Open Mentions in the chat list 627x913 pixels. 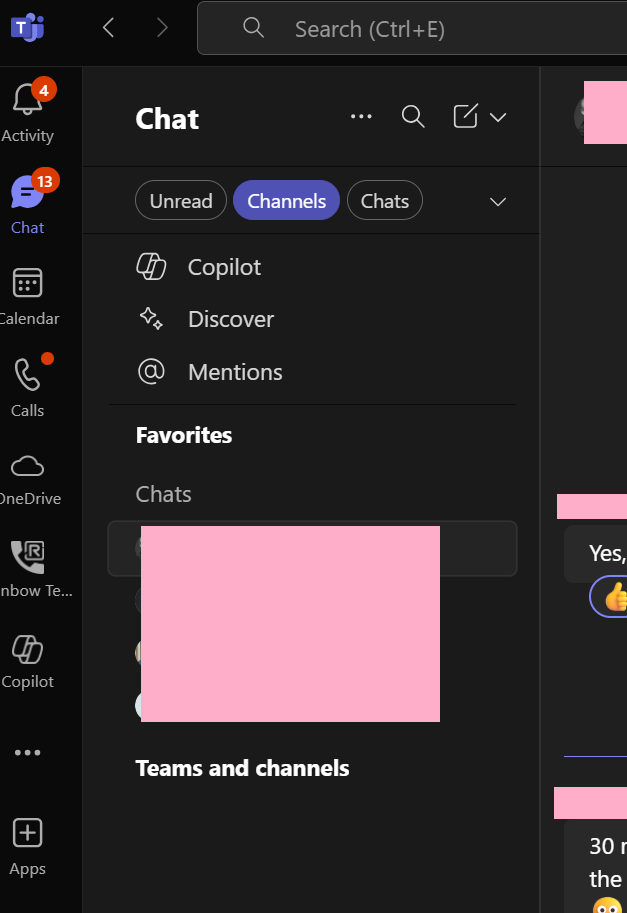pos(312,372)
